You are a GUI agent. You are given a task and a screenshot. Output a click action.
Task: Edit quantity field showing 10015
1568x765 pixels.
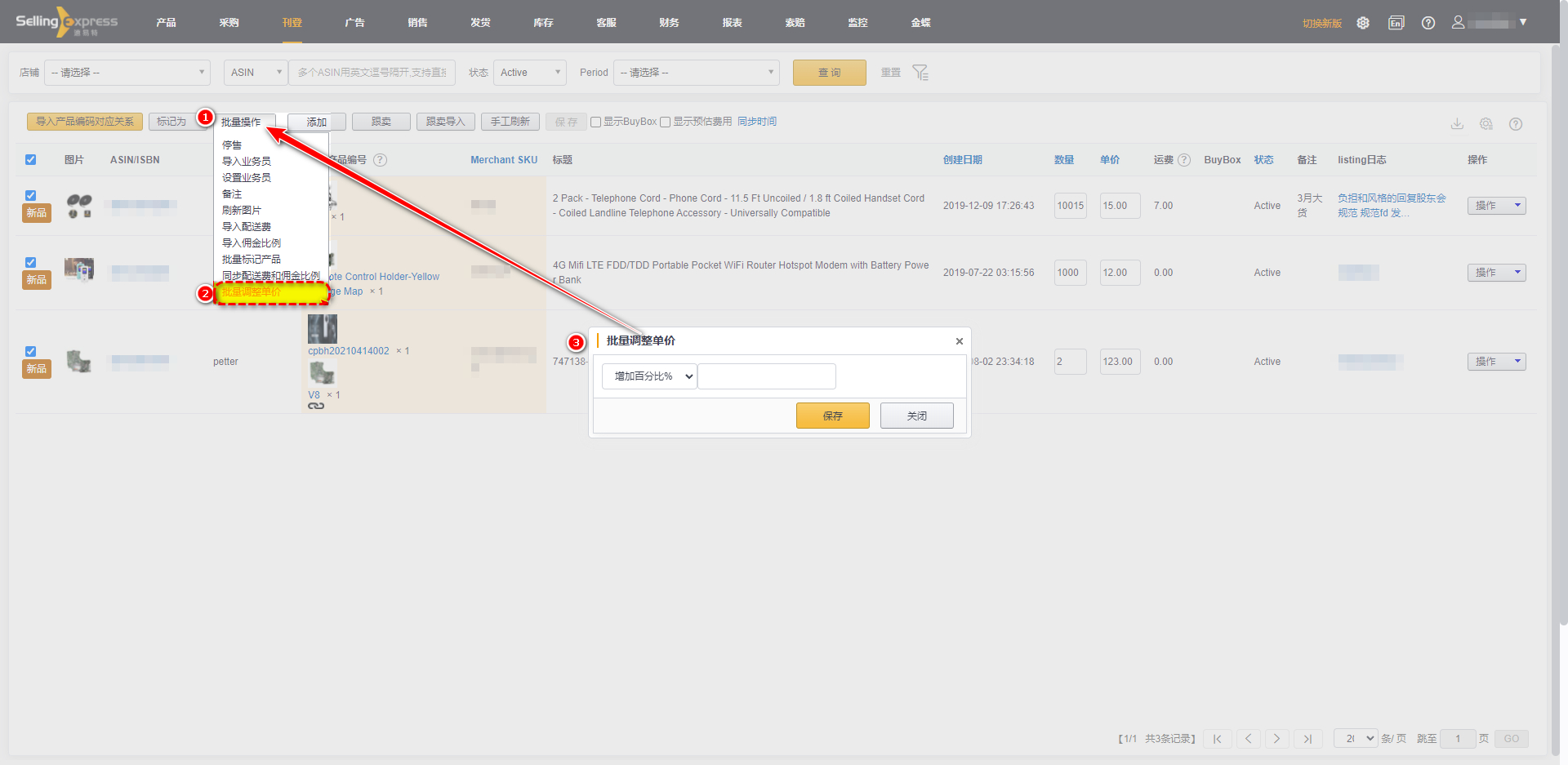point(1071,206)
